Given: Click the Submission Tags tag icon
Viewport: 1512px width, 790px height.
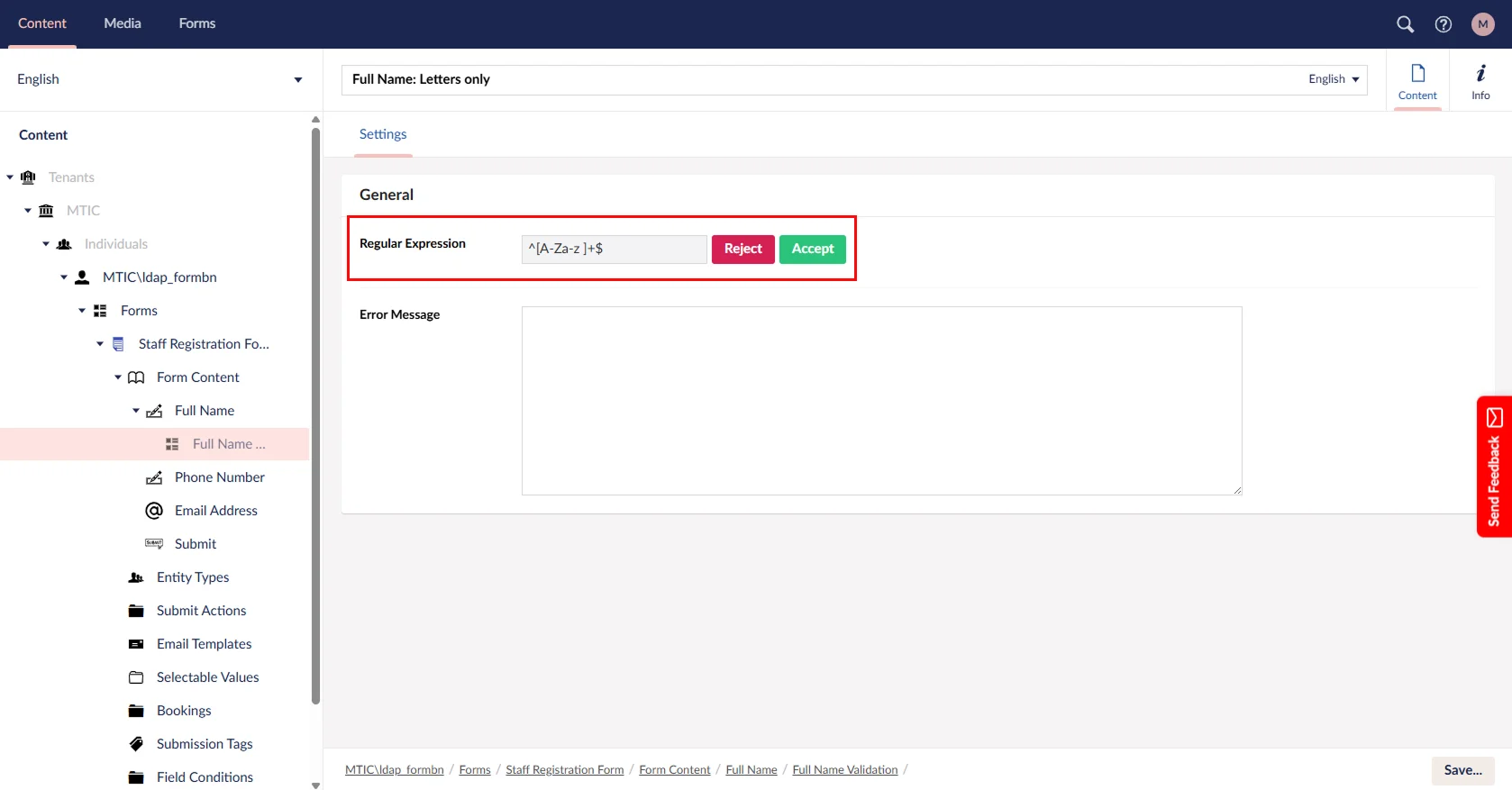Looking at the screenshot, I should click(136, 744).
